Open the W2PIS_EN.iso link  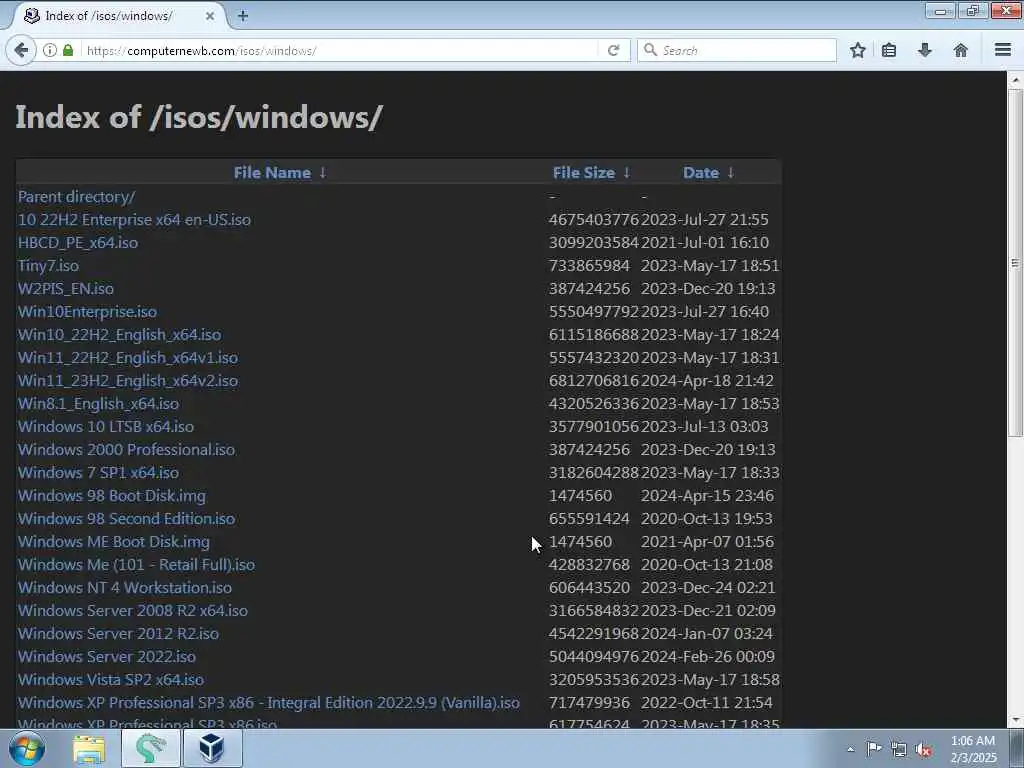click(x=65, y=289)
